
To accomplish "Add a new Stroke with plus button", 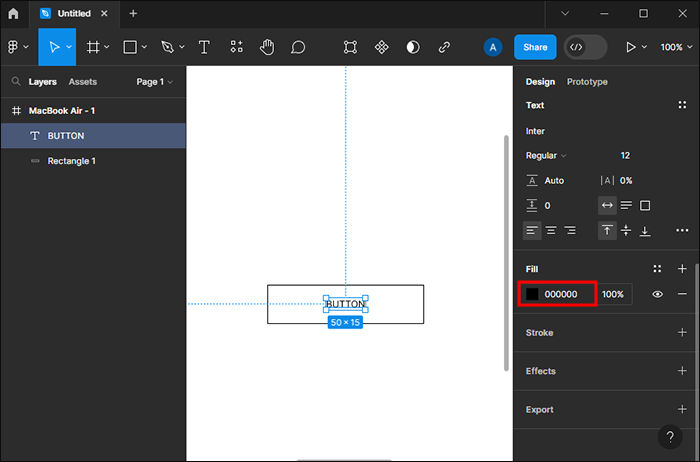I will pos(682,333).
